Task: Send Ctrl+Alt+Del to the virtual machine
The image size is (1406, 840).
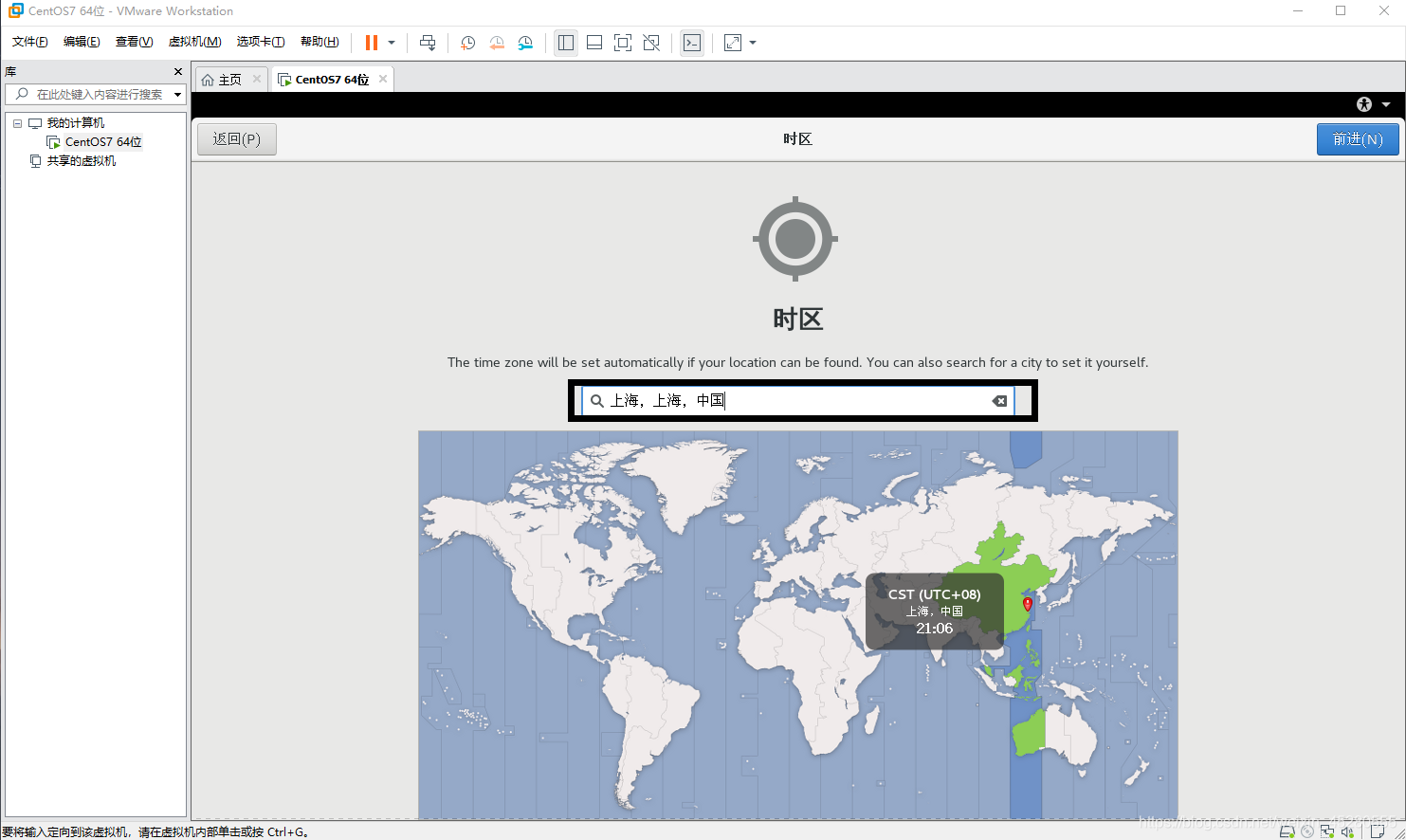Action: click(x=428, y=43)
